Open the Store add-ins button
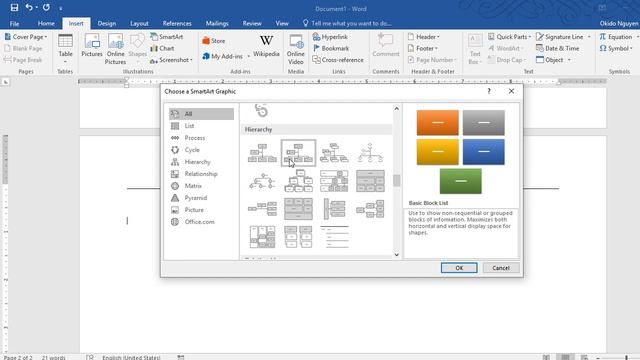Viewport: 640px width, 360px height. (213, 41)
